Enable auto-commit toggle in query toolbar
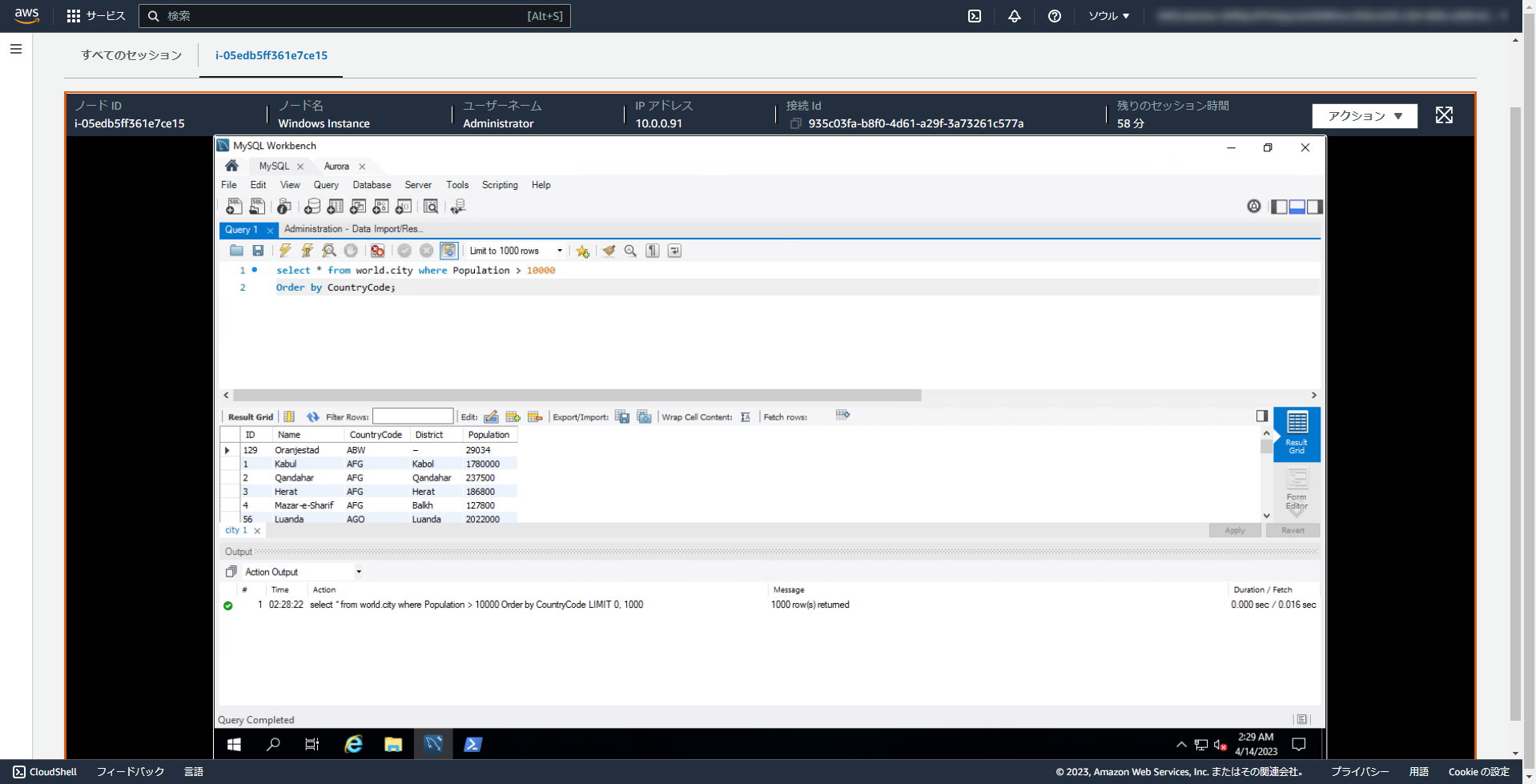 pos(449,251)
